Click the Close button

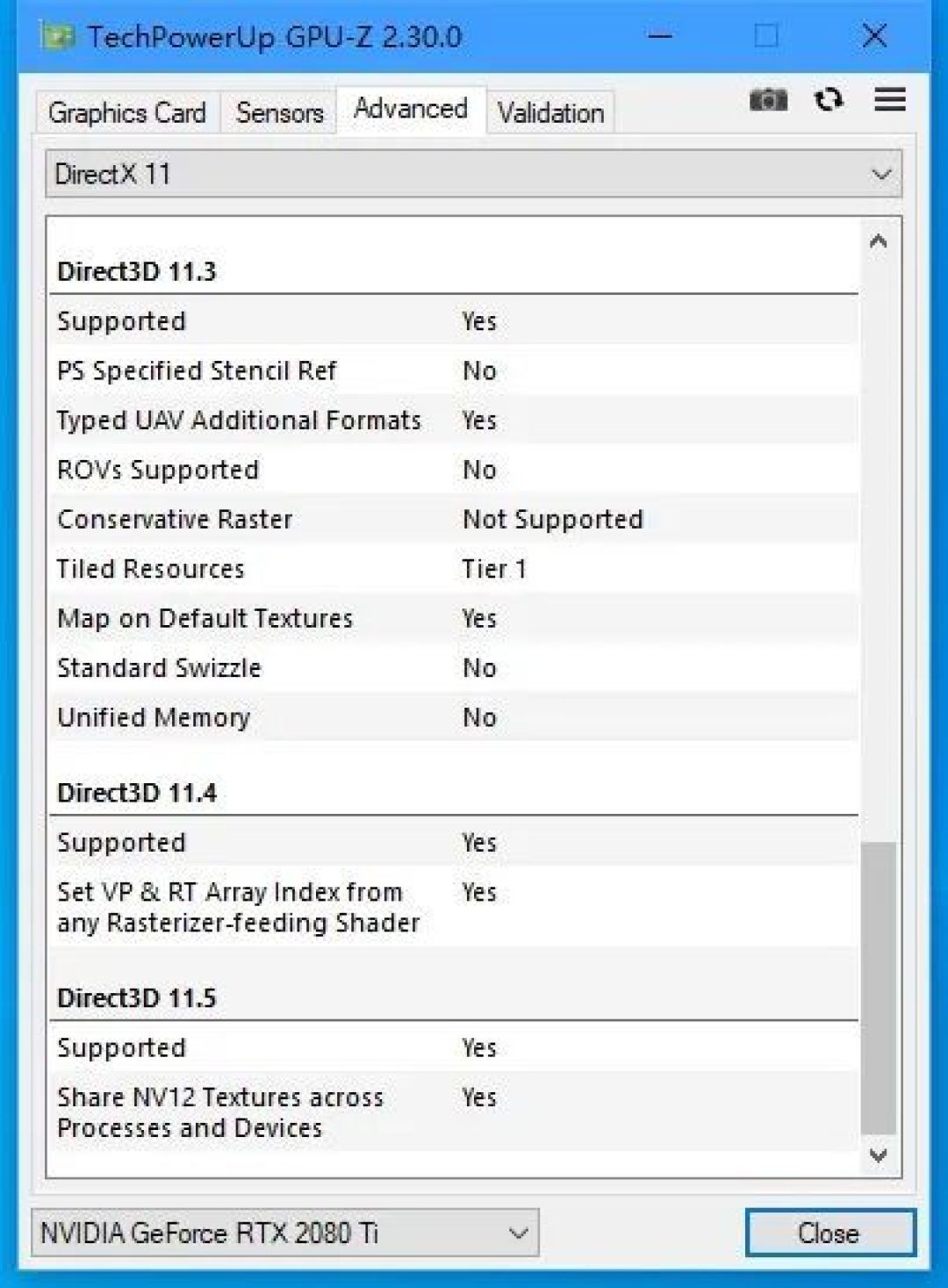(829, 1233)
